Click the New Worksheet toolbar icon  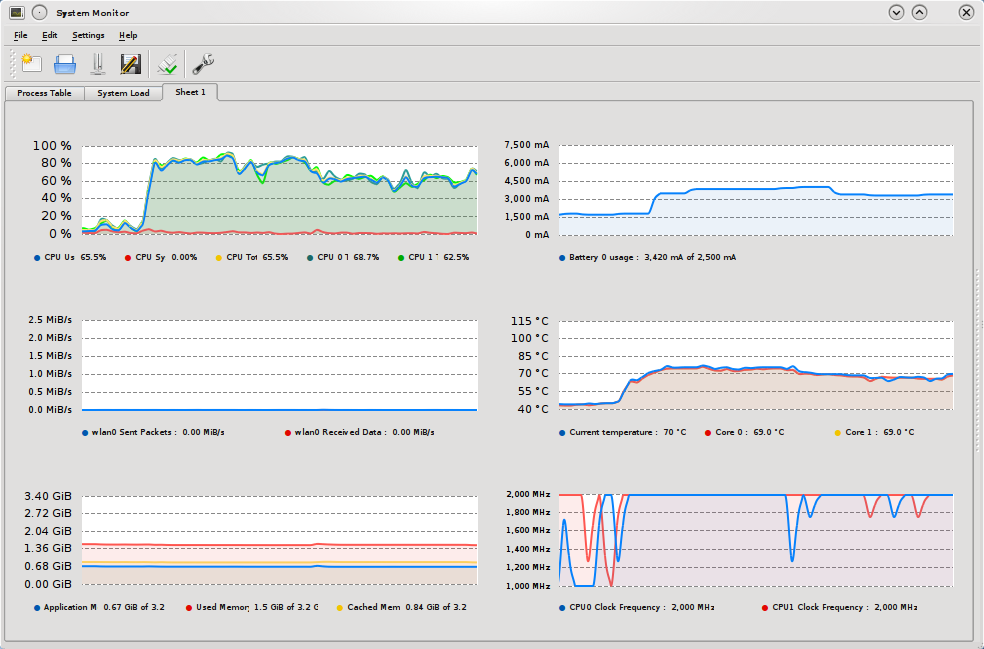tap(30, 64)
